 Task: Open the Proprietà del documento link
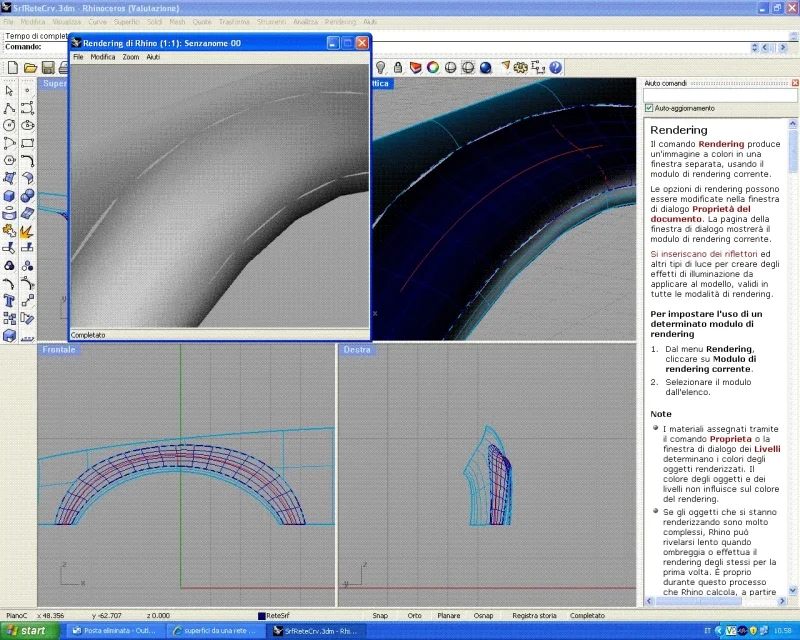pos(701,214)
